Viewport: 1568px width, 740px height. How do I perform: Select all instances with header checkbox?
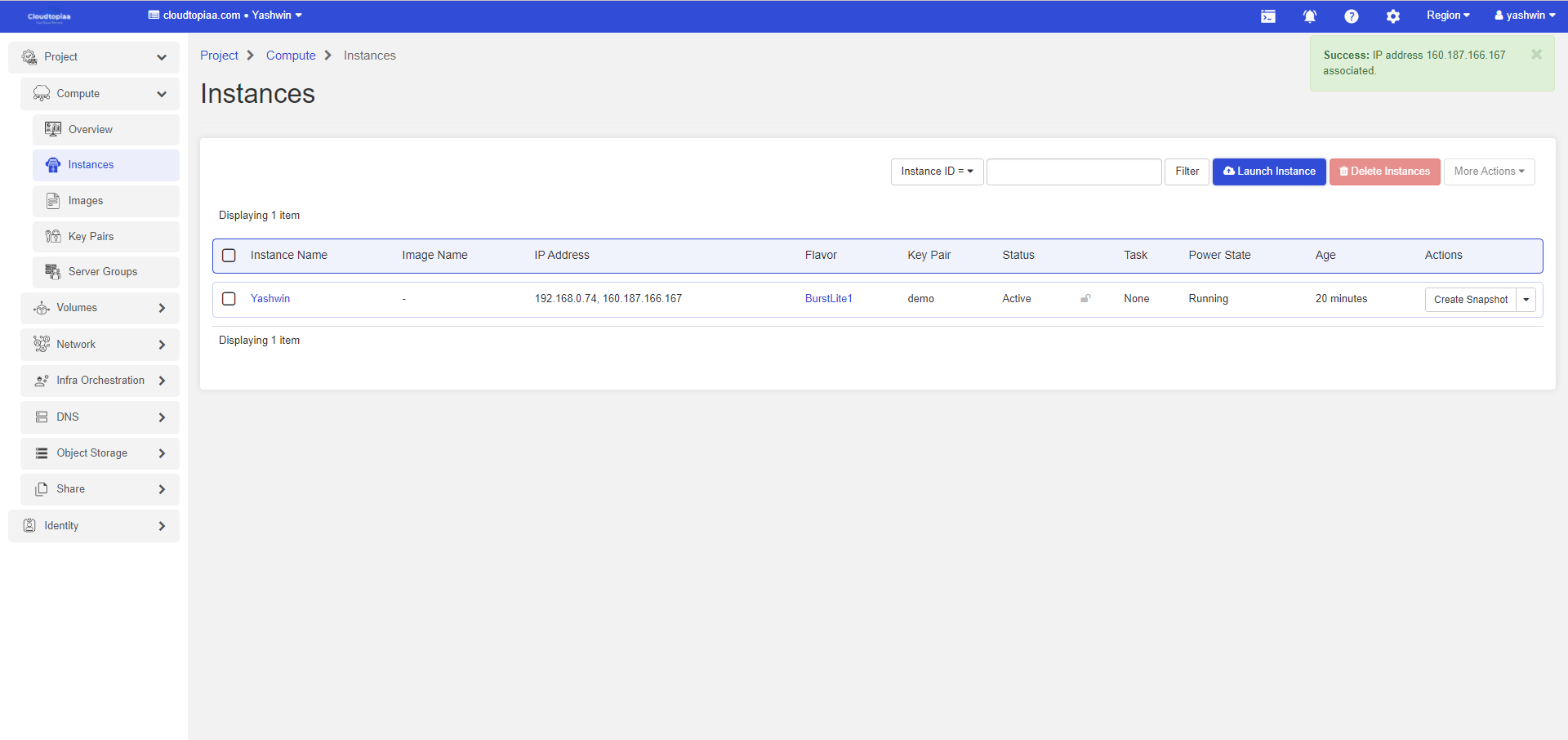(229, 256)
